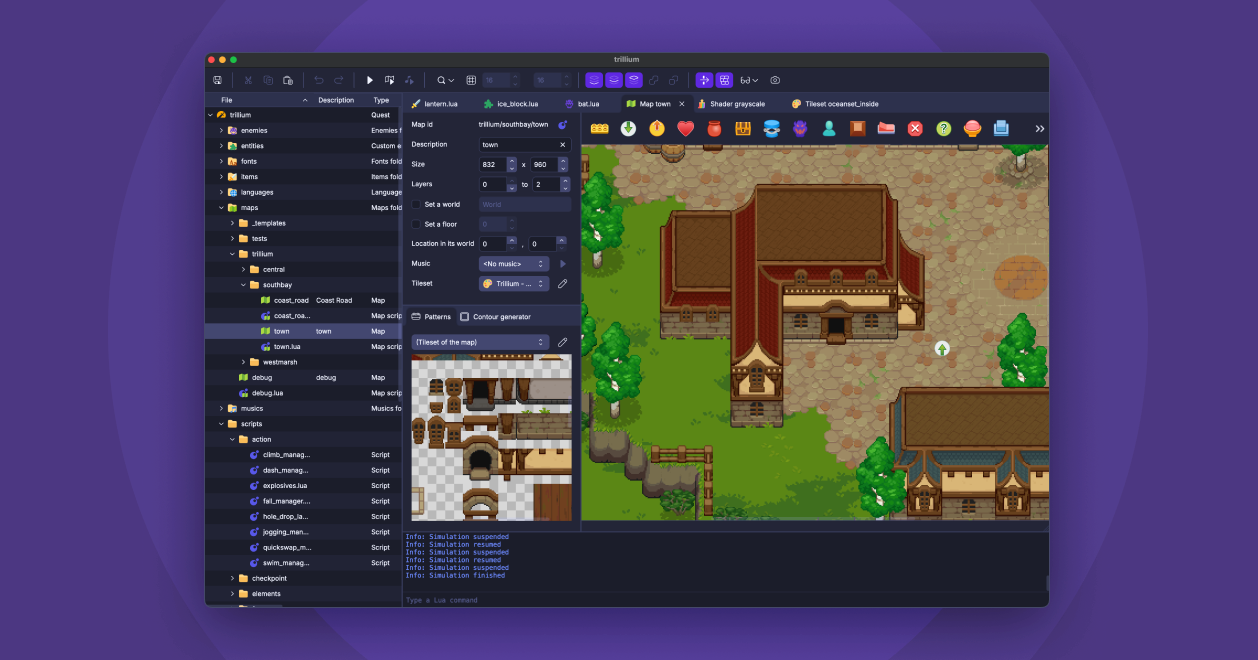Viewport: 1258px width, 660px height.
Task: Toggle the first purple layer visibility button
Action: (x=594, y=80)
